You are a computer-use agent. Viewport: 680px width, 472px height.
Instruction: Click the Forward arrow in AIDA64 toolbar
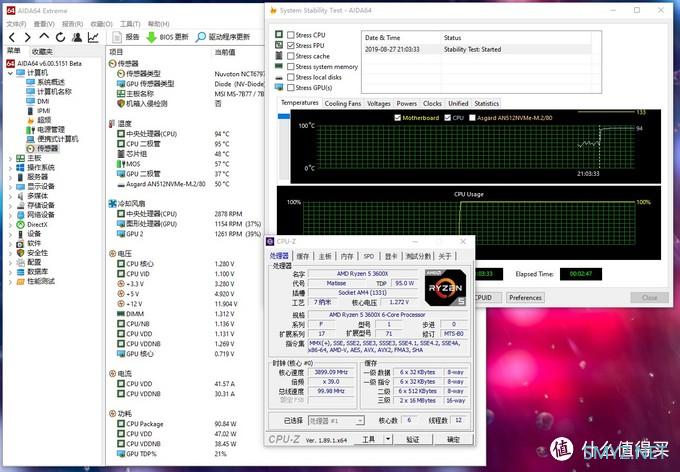[27, 37]
